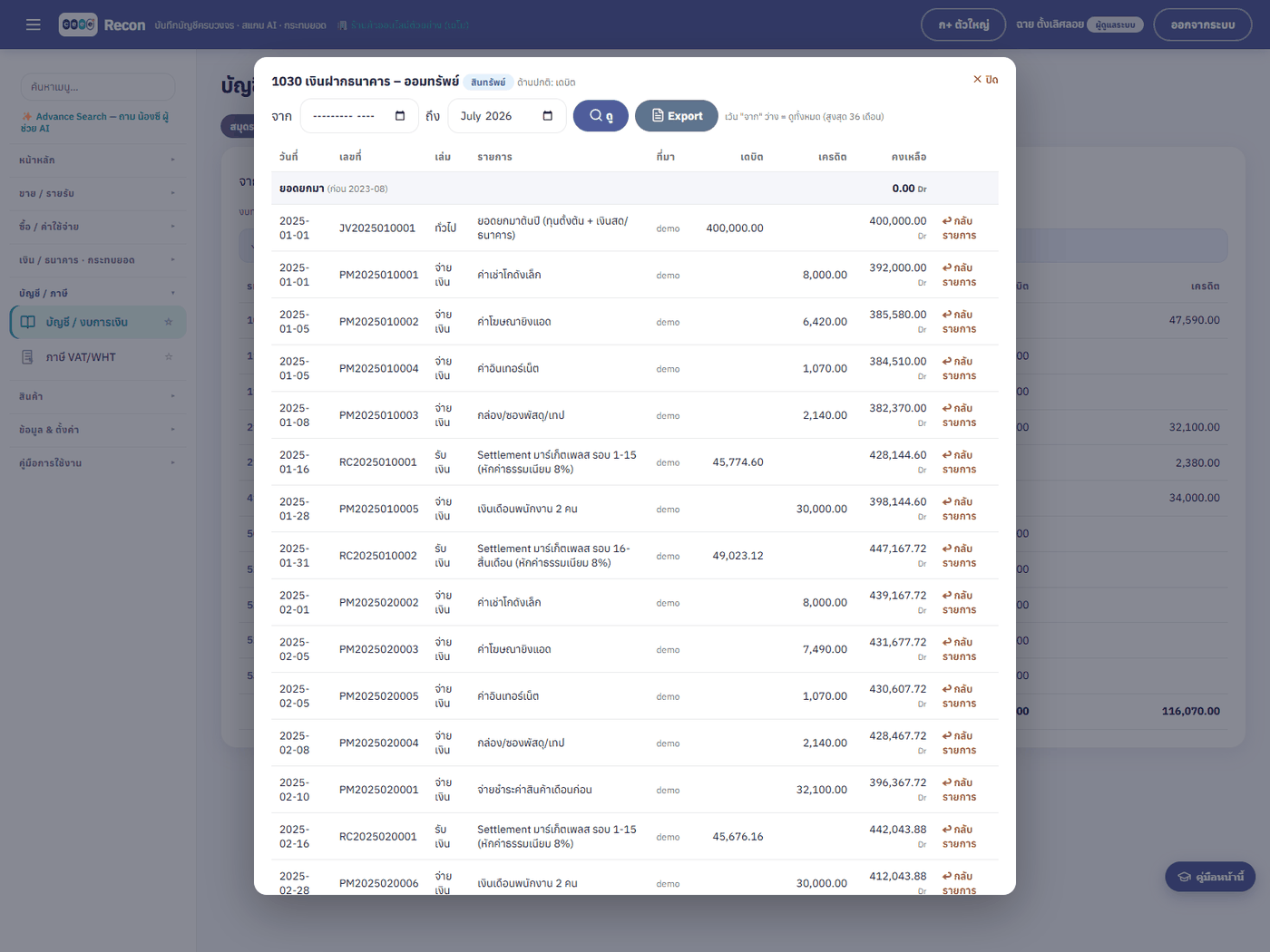This screenshot has height=952, width=1270.
Task: Click the document icon beside ภาษี VAT/WHT
Action: coord(28,357)
